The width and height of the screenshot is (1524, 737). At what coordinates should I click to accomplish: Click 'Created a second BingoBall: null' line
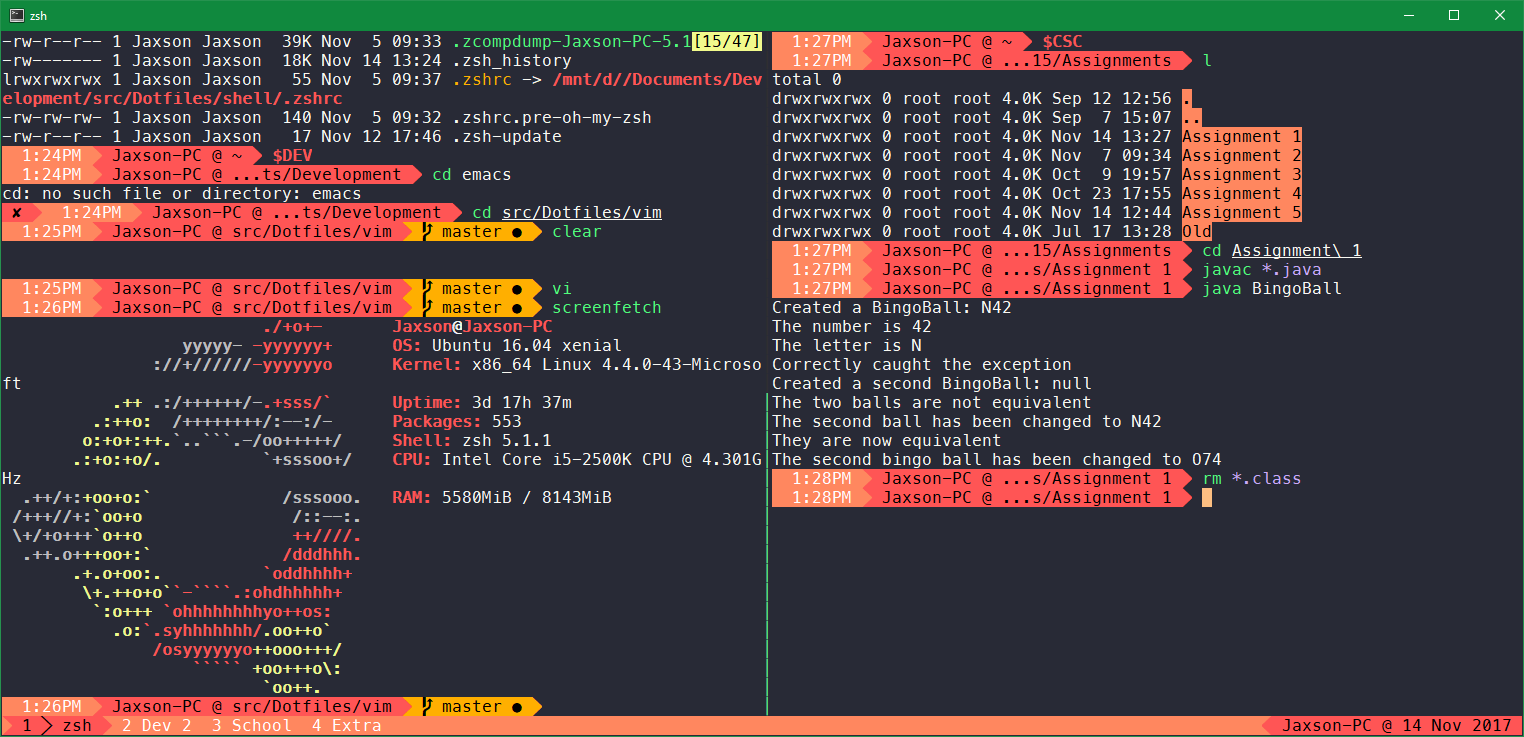(x=931, y=384)
